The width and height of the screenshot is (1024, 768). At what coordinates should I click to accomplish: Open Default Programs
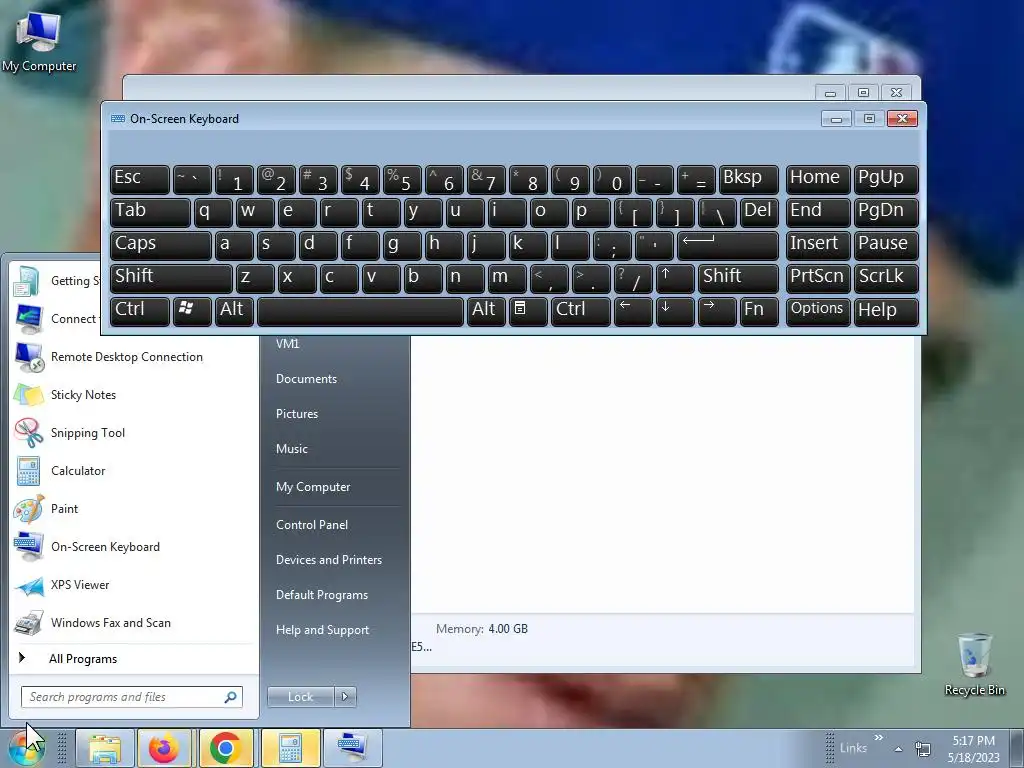[x=321, y=595]
